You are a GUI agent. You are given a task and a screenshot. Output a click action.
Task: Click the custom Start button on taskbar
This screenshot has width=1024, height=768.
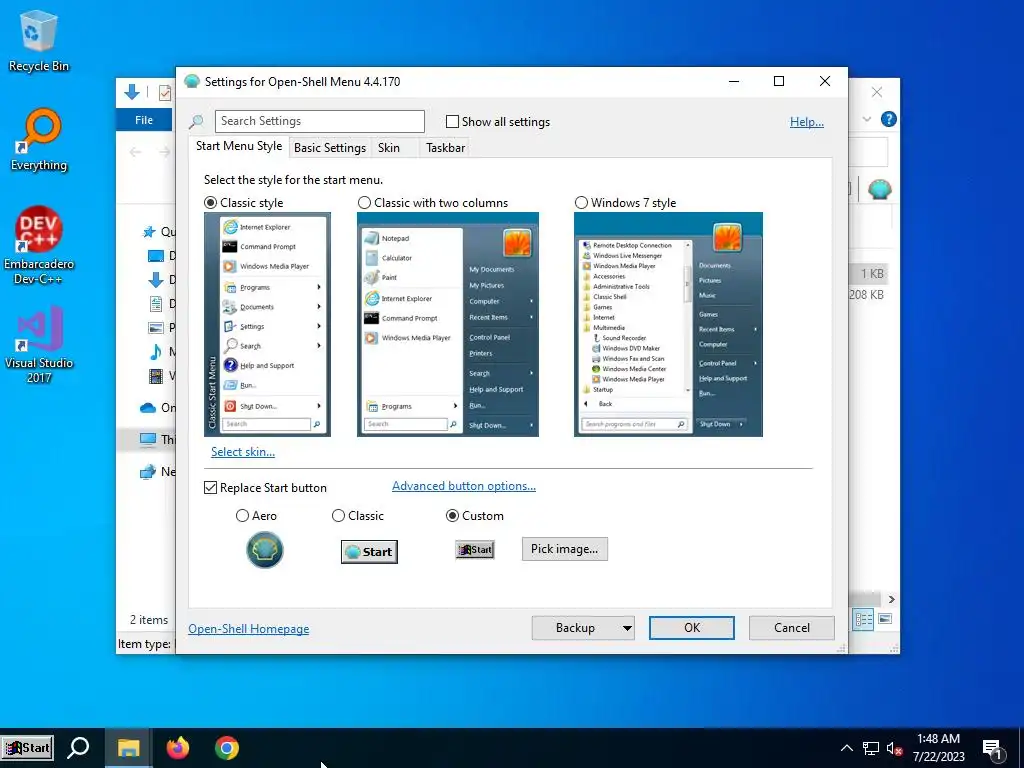pyautogui.click(x=27, y=748)
